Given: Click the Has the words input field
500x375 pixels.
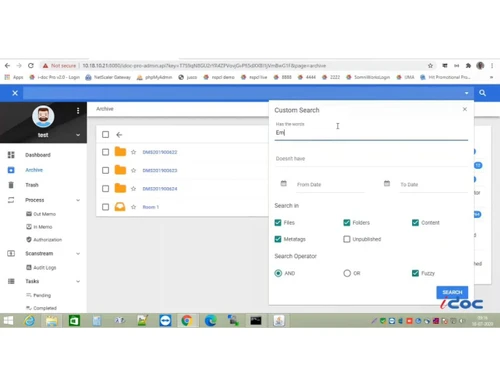Looking at the screenshot, I should 371,133.
